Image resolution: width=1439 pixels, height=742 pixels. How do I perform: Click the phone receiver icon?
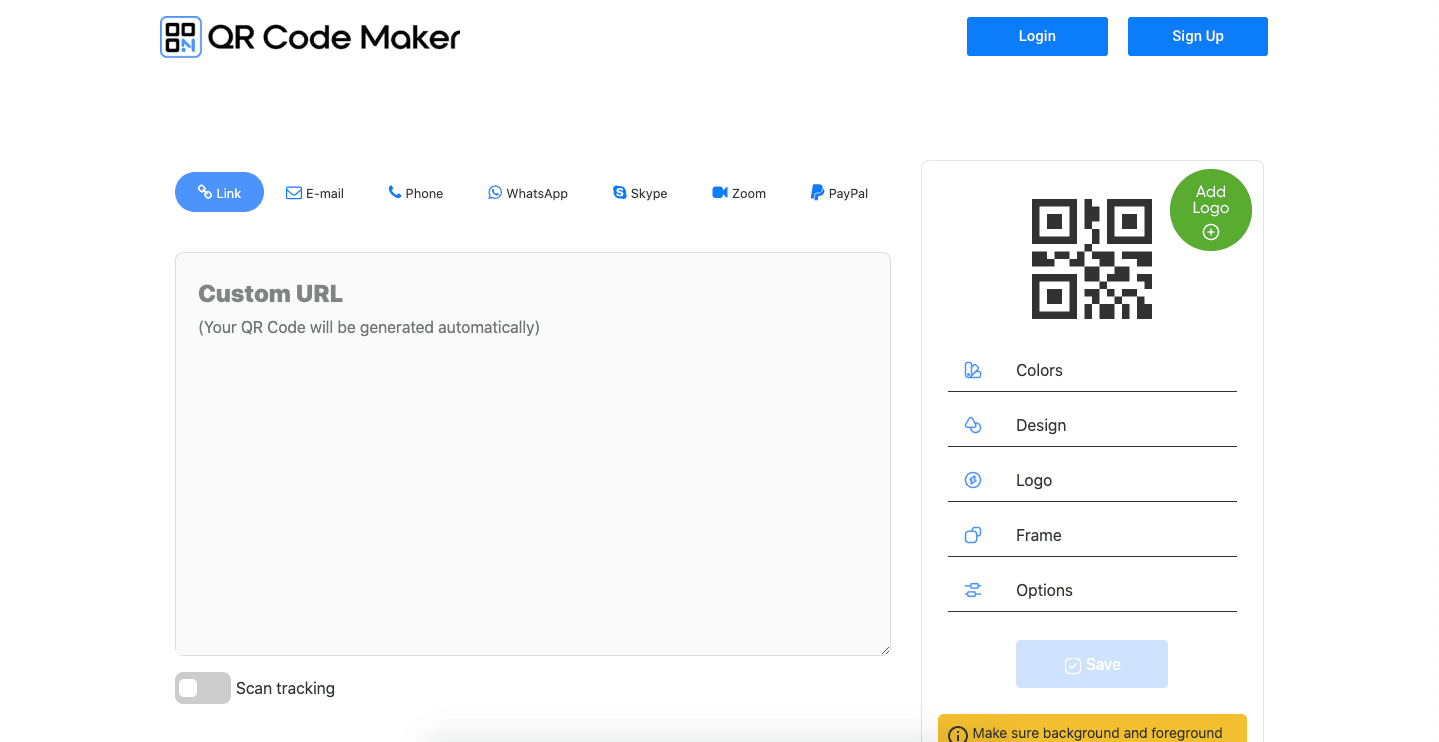(x=394, y=192)
